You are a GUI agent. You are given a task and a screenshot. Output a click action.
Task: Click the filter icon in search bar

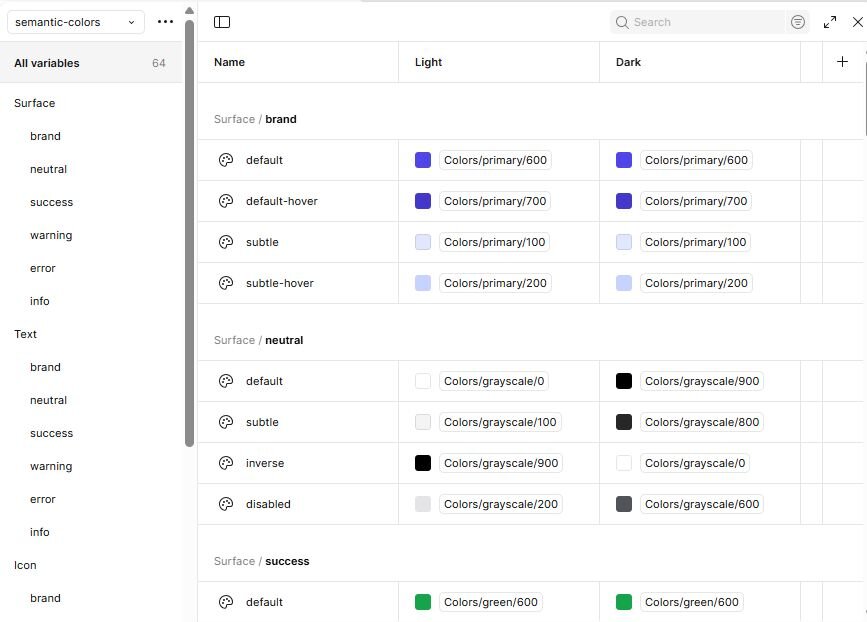point(797,22)
